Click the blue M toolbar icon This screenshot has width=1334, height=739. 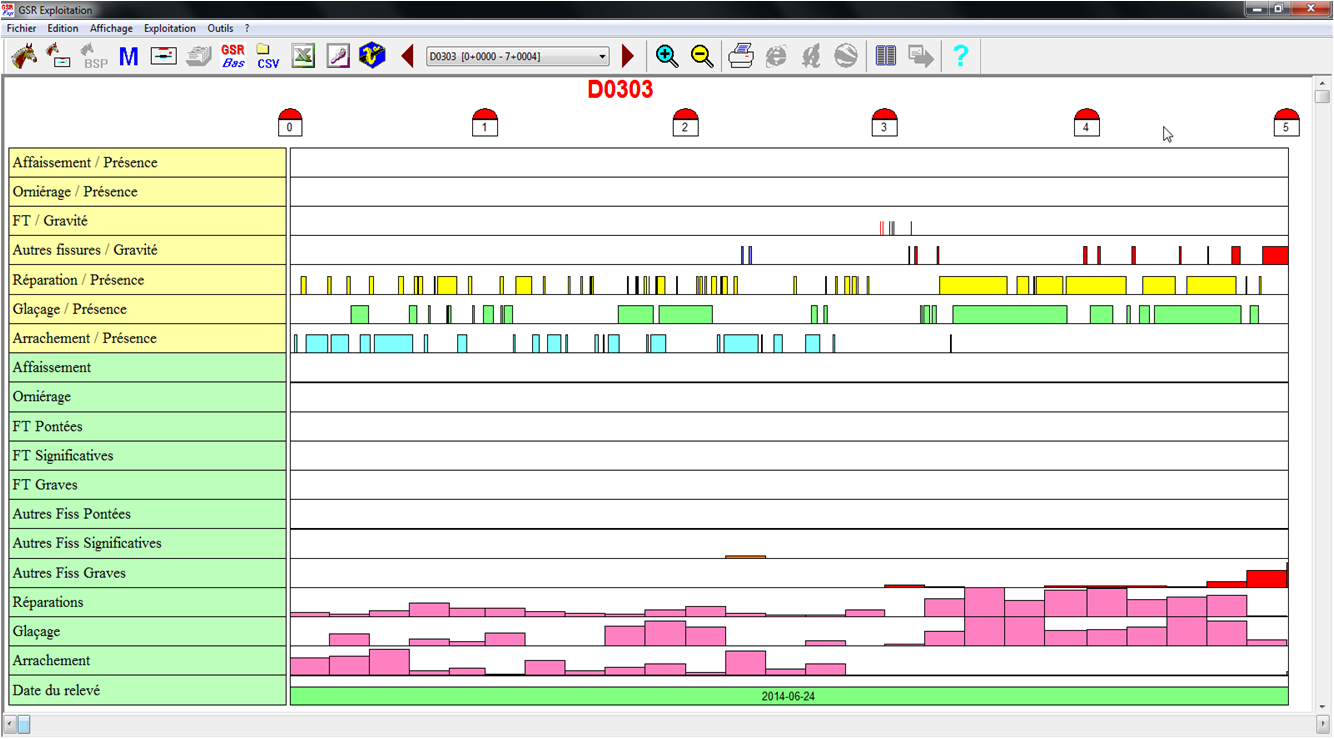pyautogui.click(x=128, y=56)
